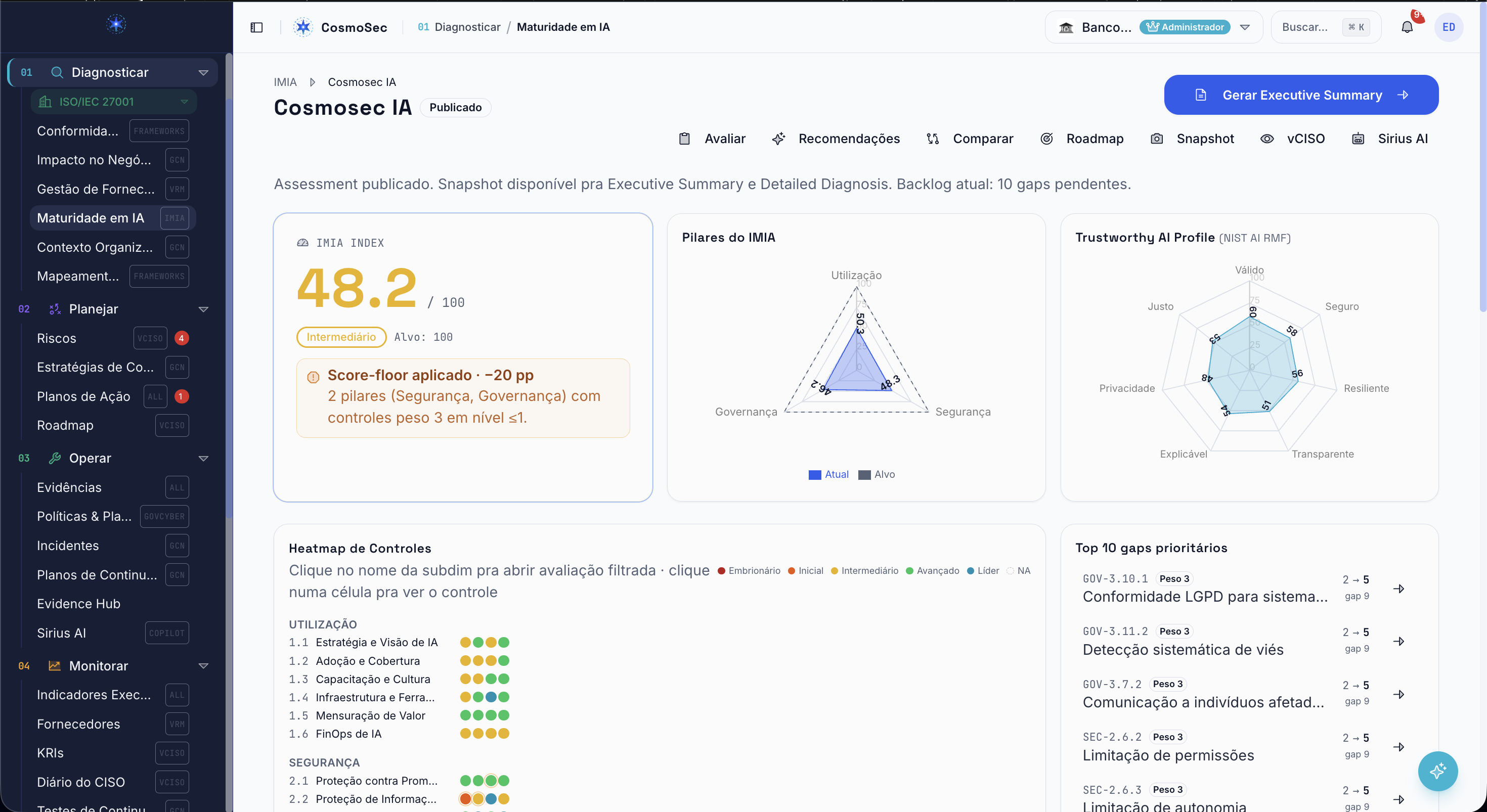Image resolution: width=1487 pixels, height=812 pixels.
Task: Open the ED user avatar
Action: [1449, 27]
